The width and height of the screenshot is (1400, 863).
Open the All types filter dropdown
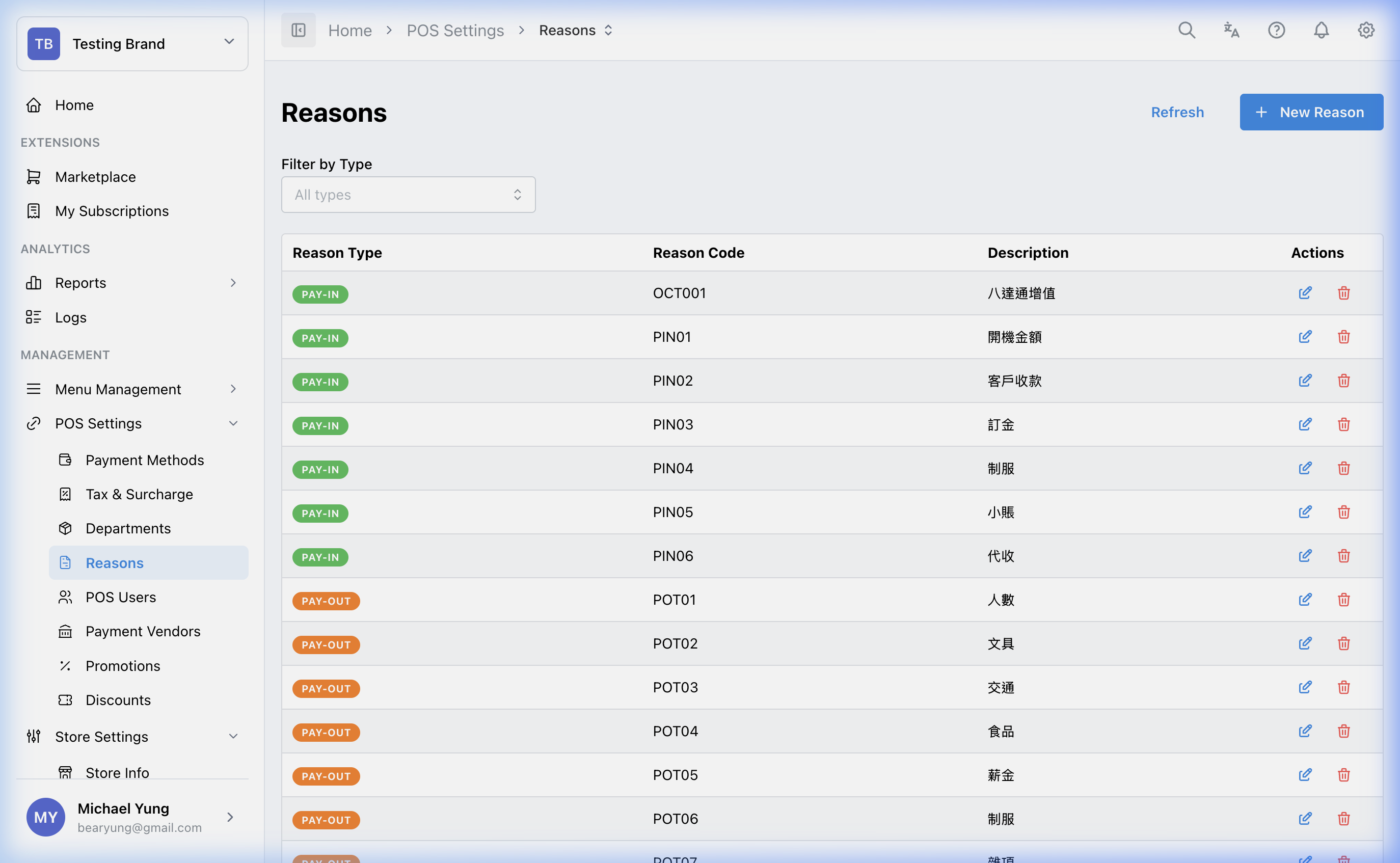pyautogui.click(x=408, y=194)
